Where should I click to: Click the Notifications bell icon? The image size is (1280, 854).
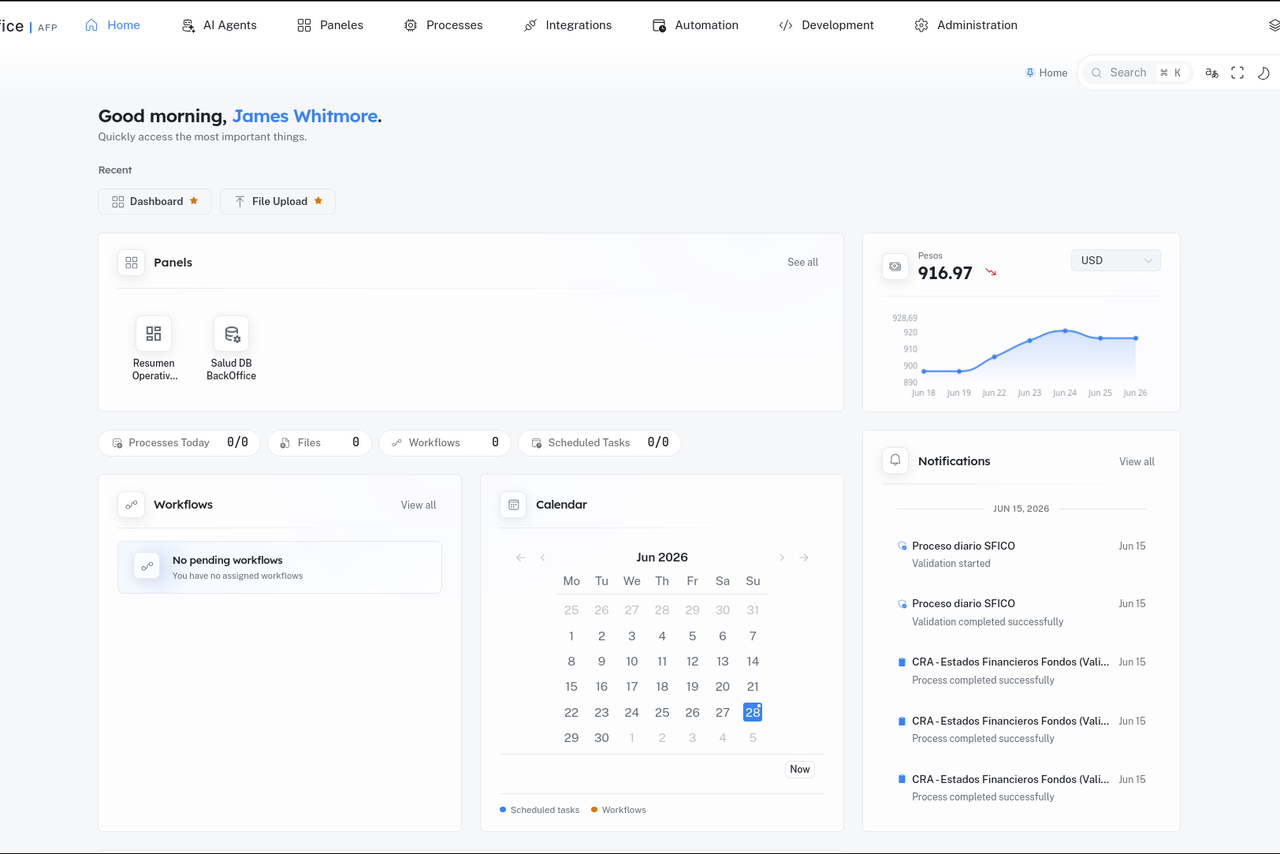[895, 461]
